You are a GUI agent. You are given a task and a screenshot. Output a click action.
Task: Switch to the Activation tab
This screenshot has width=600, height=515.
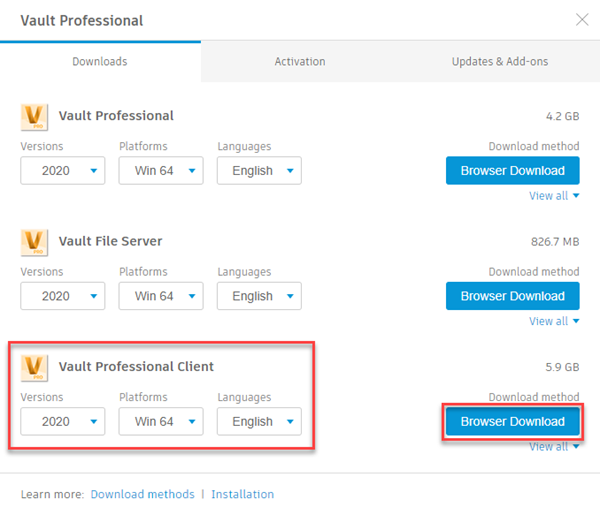(300, 62)
